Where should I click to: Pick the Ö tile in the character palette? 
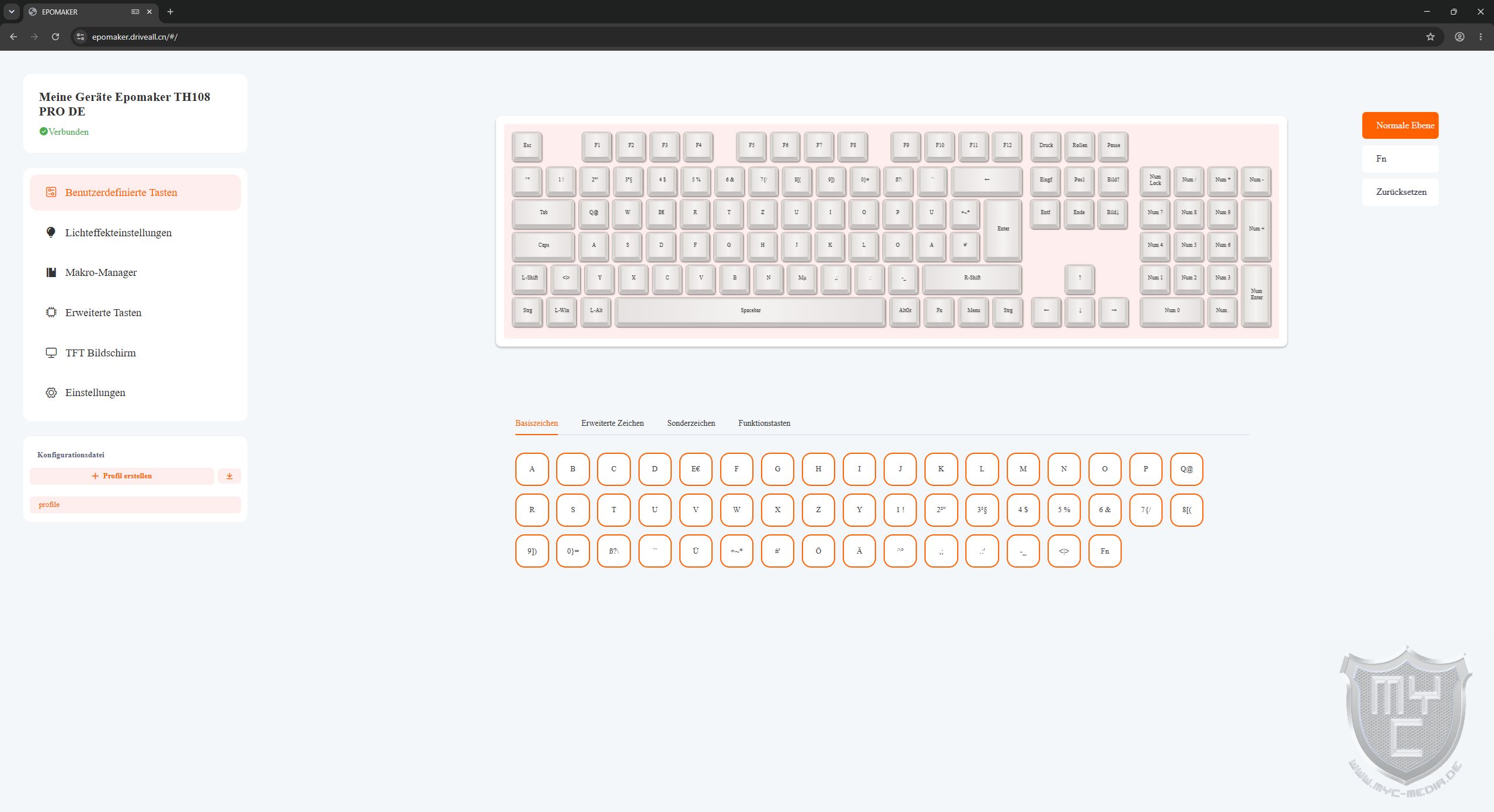pyautogui.click(x=818, y=551)
